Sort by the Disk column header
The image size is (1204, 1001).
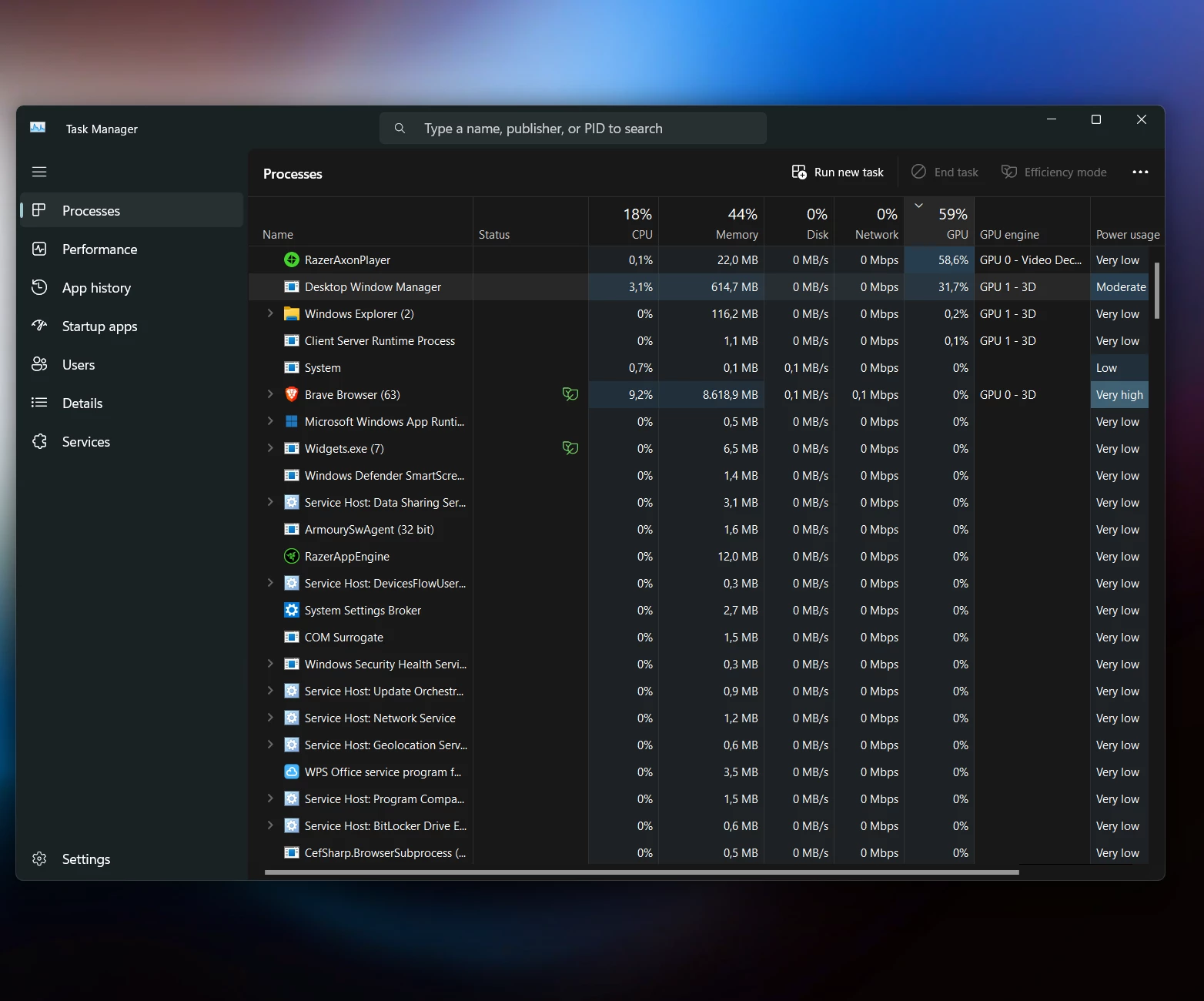[799, 222]
